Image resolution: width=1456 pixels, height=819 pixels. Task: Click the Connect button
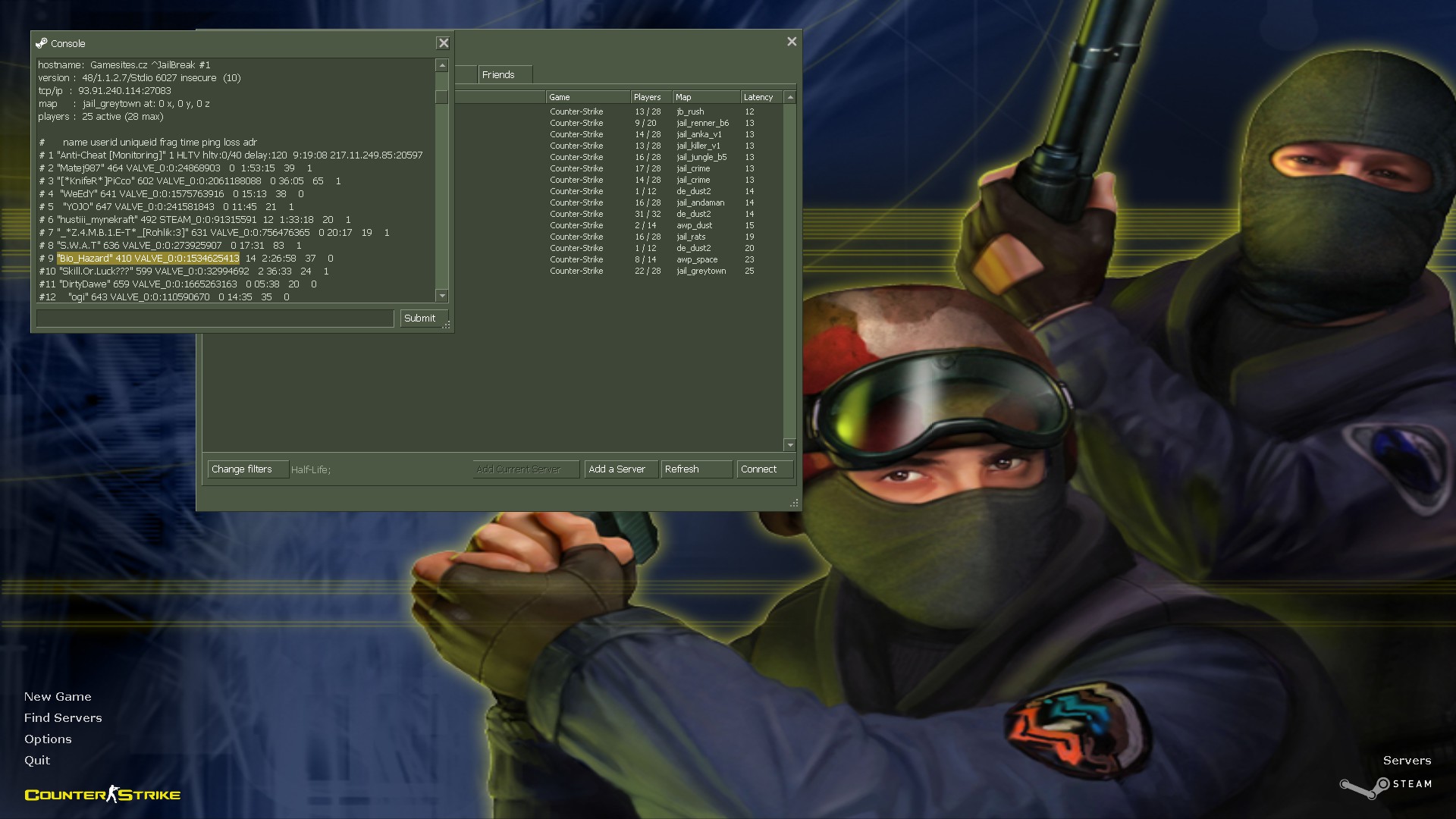click(x=764, y=469)
